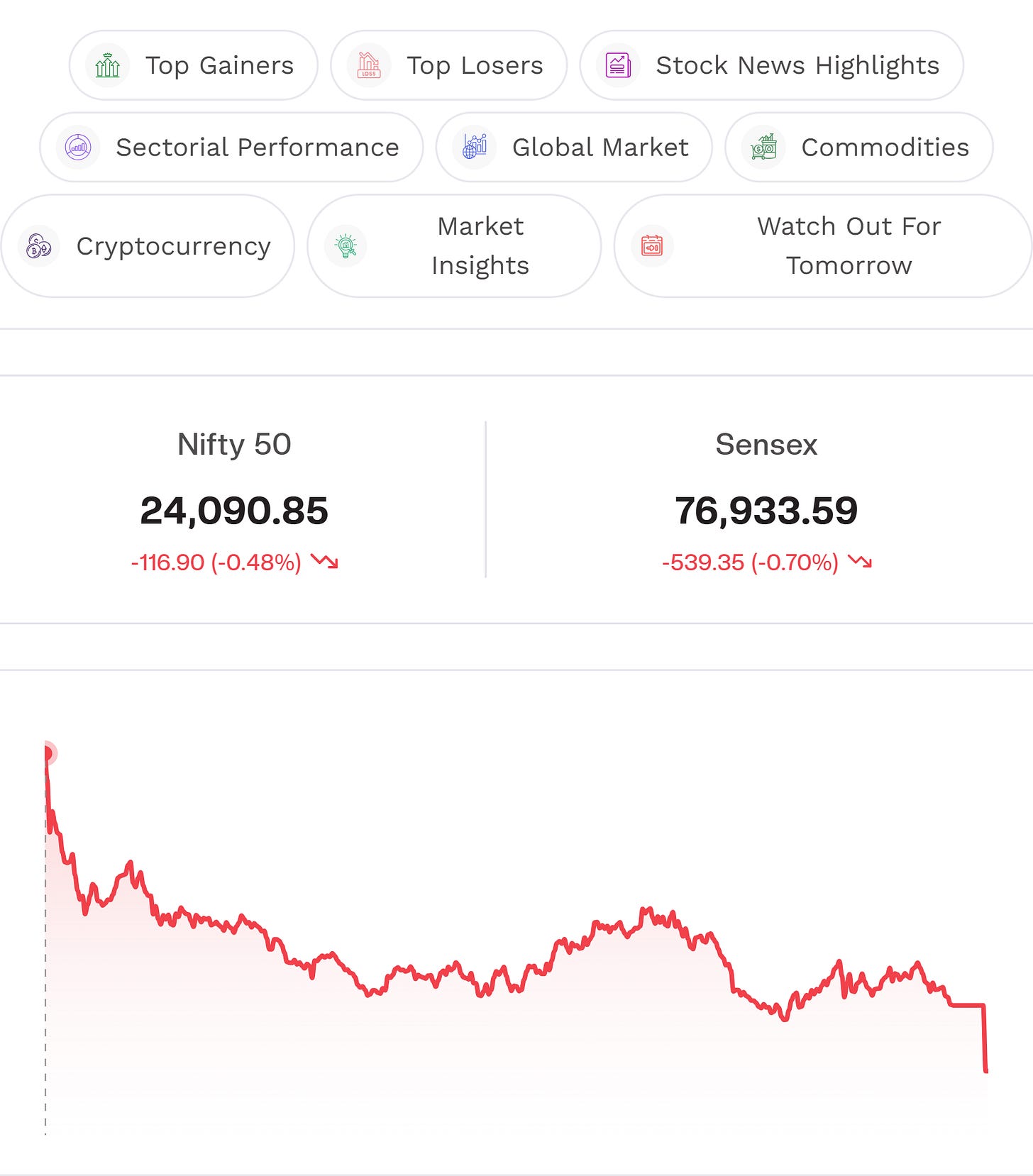Click the Top Losers loss icon
This screenshot has width=1033, height=1176.
(369, 65)
